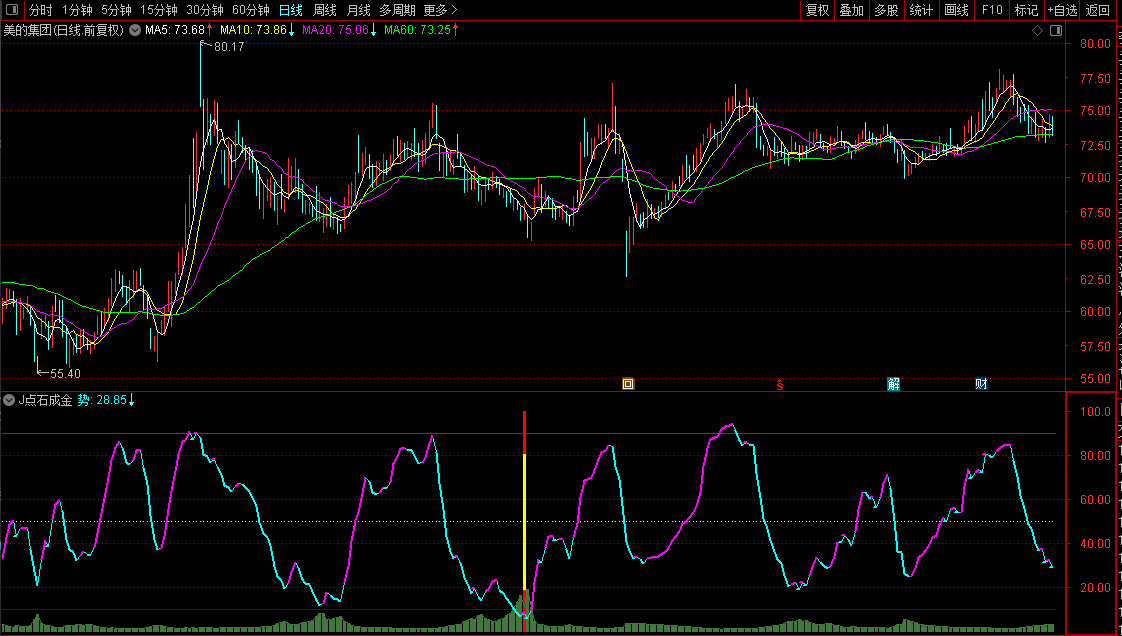Add stock using +自选 button
The height and width of the screenshot is (636, 1122).
[x=1062, y=10]
